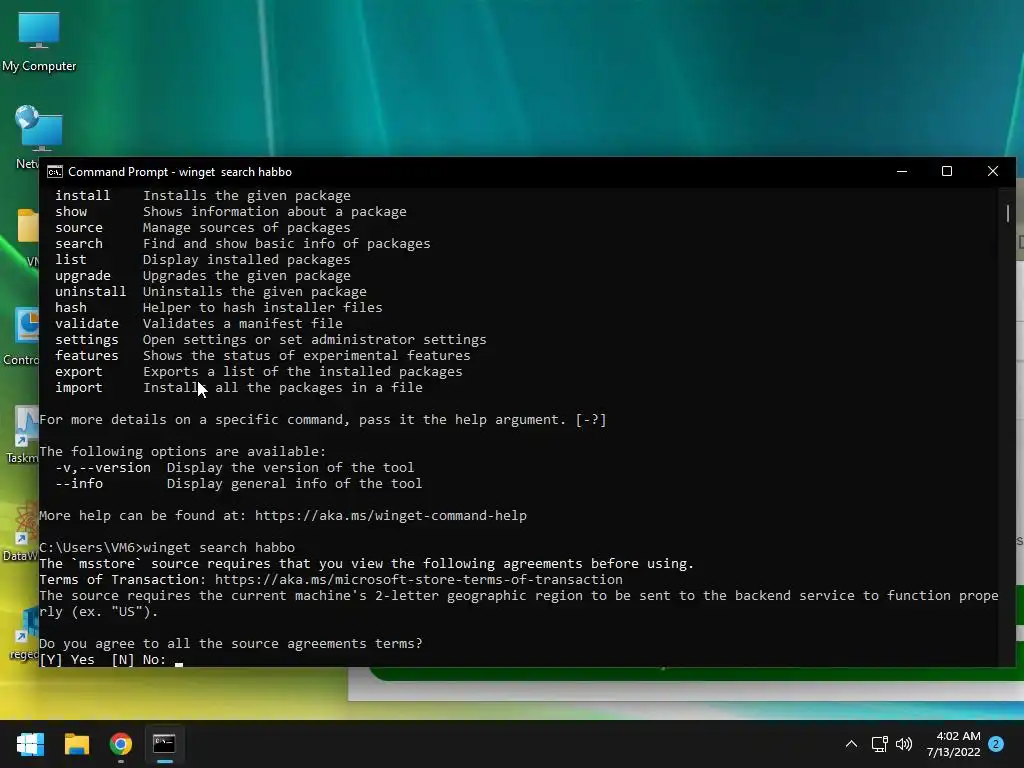
Task: Click the '-v,--version' option text
Action: tap(103, 468)
